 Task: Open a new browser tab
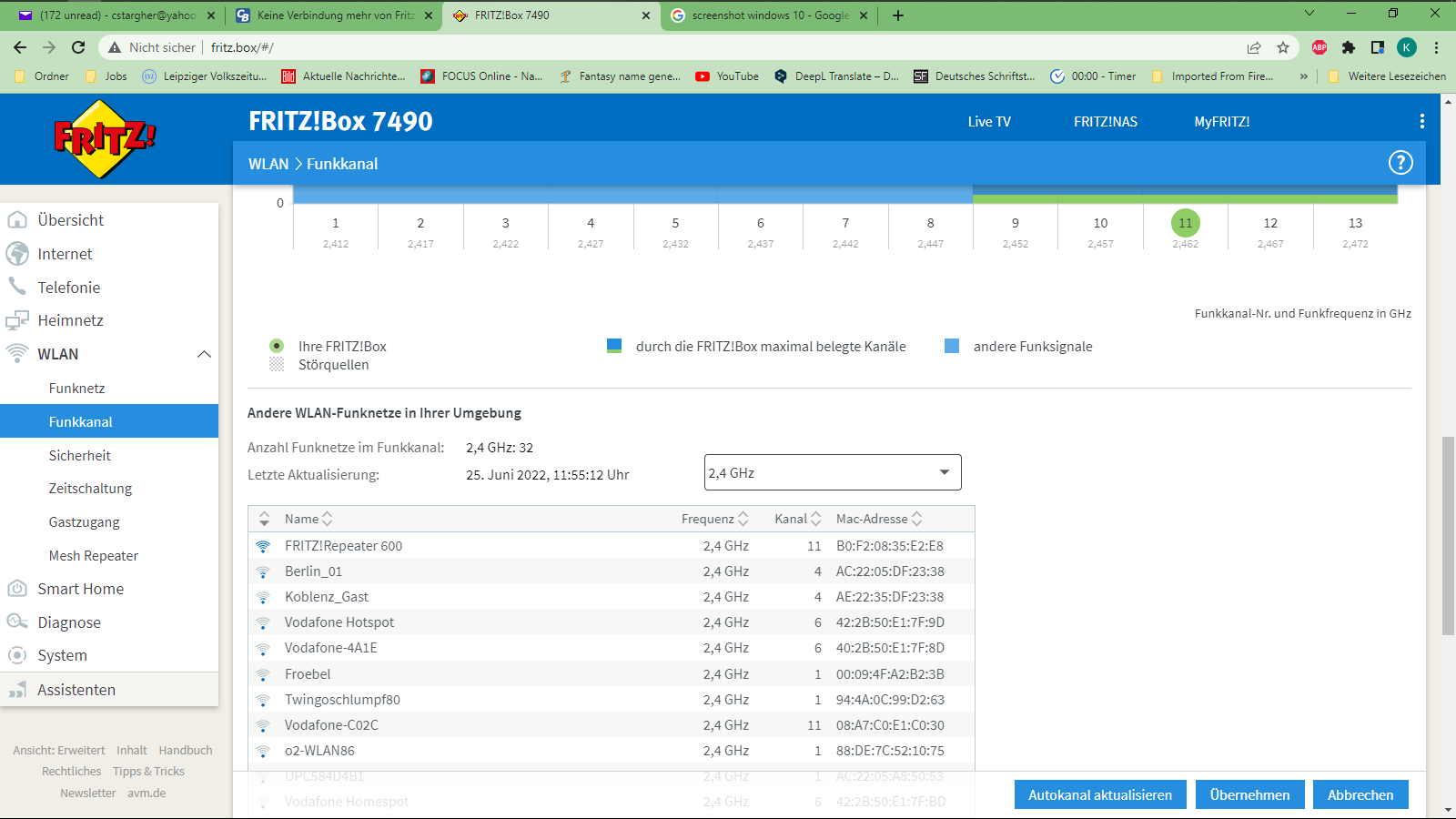898,15
